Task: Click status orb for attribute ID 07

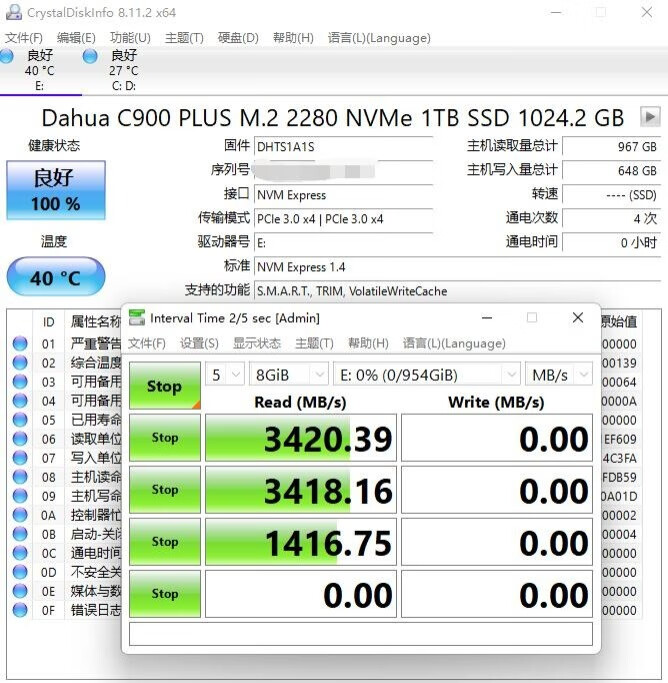Action: coord(20,458)
